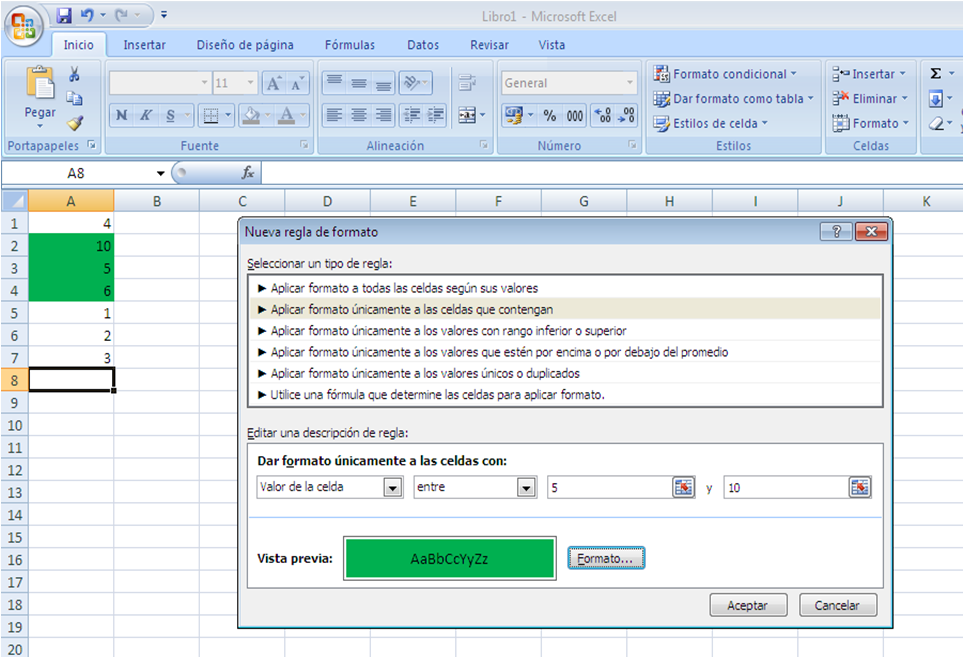This screenshot has height=658, width=964.
Task: Click the Format Painter brush icon
Action: click(74, 122)
